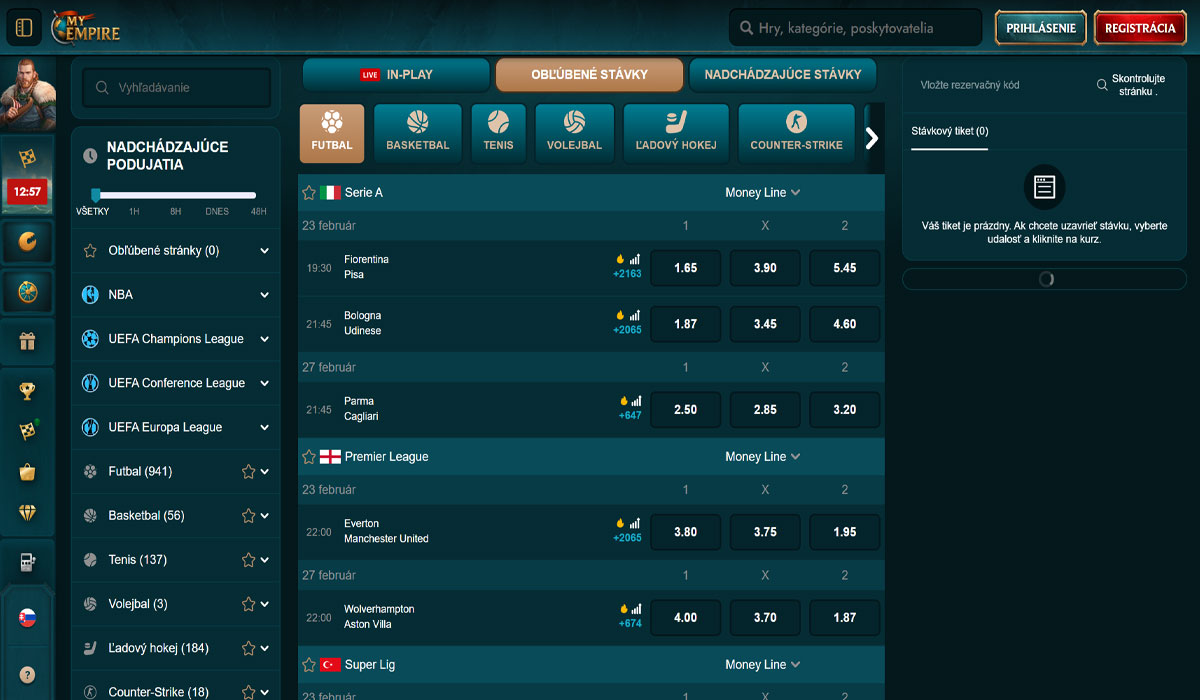Toggle favorite star for Premier League
This screenshot has width=1200, height=700.
[x=309, y=457]
